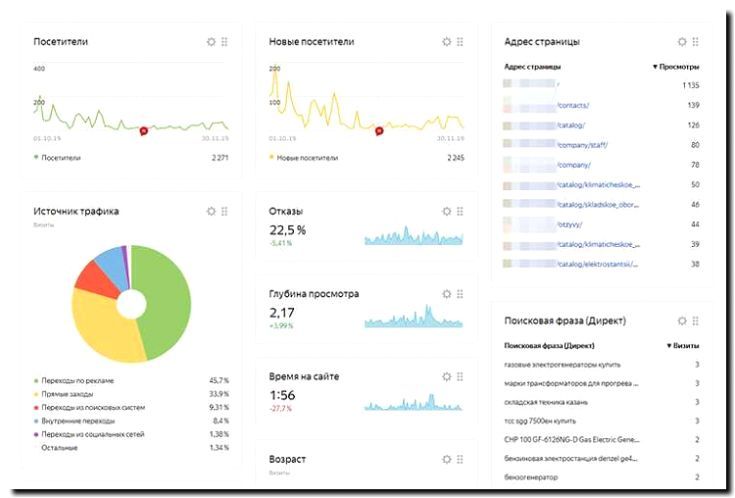The width and height of the screenshot is (735, 498).
Task: Click red marker on Посетители graph
Action: click(143, 130)
